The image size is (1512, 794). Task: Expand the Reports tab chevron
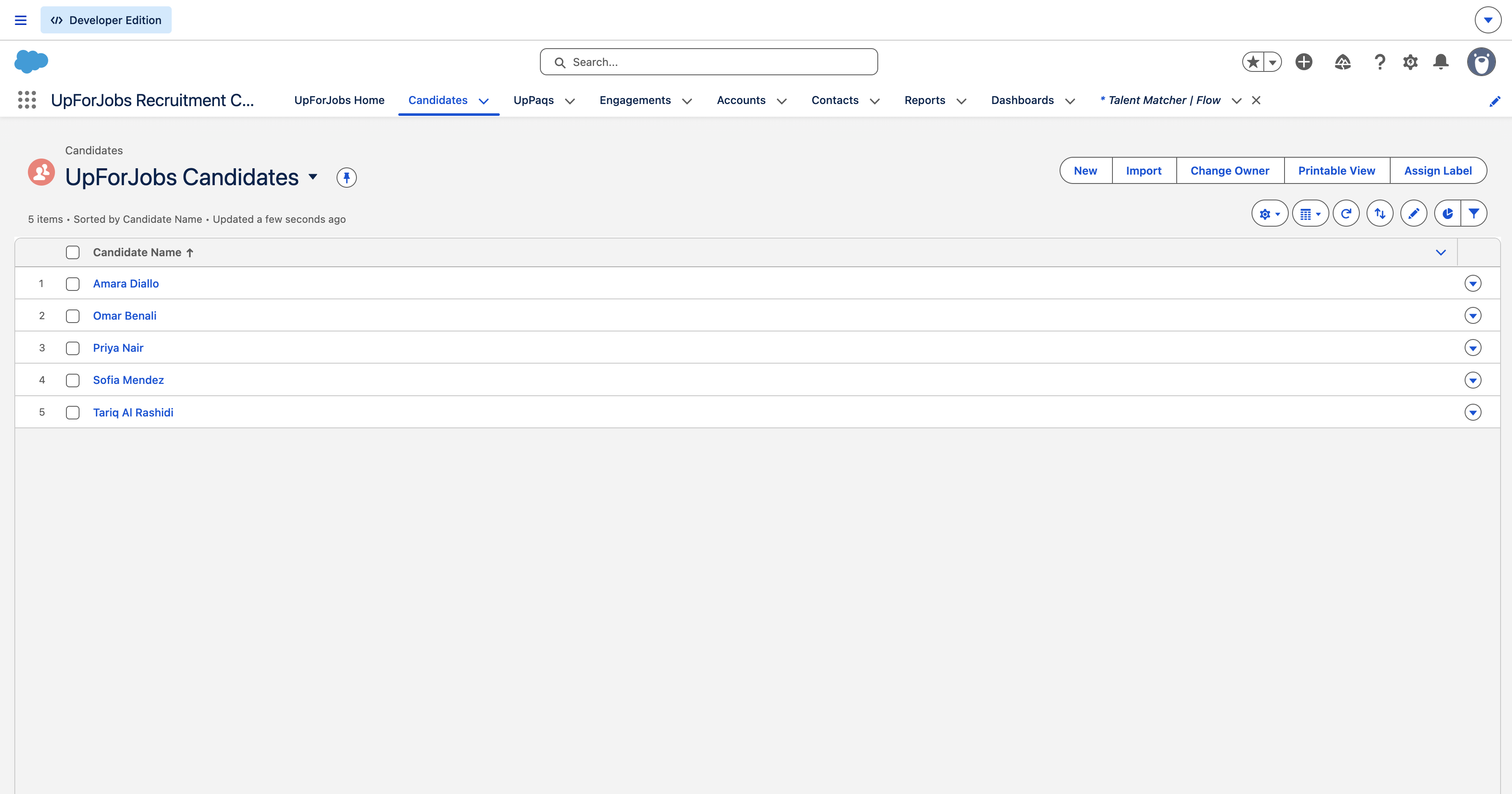[x=961, y=101]
